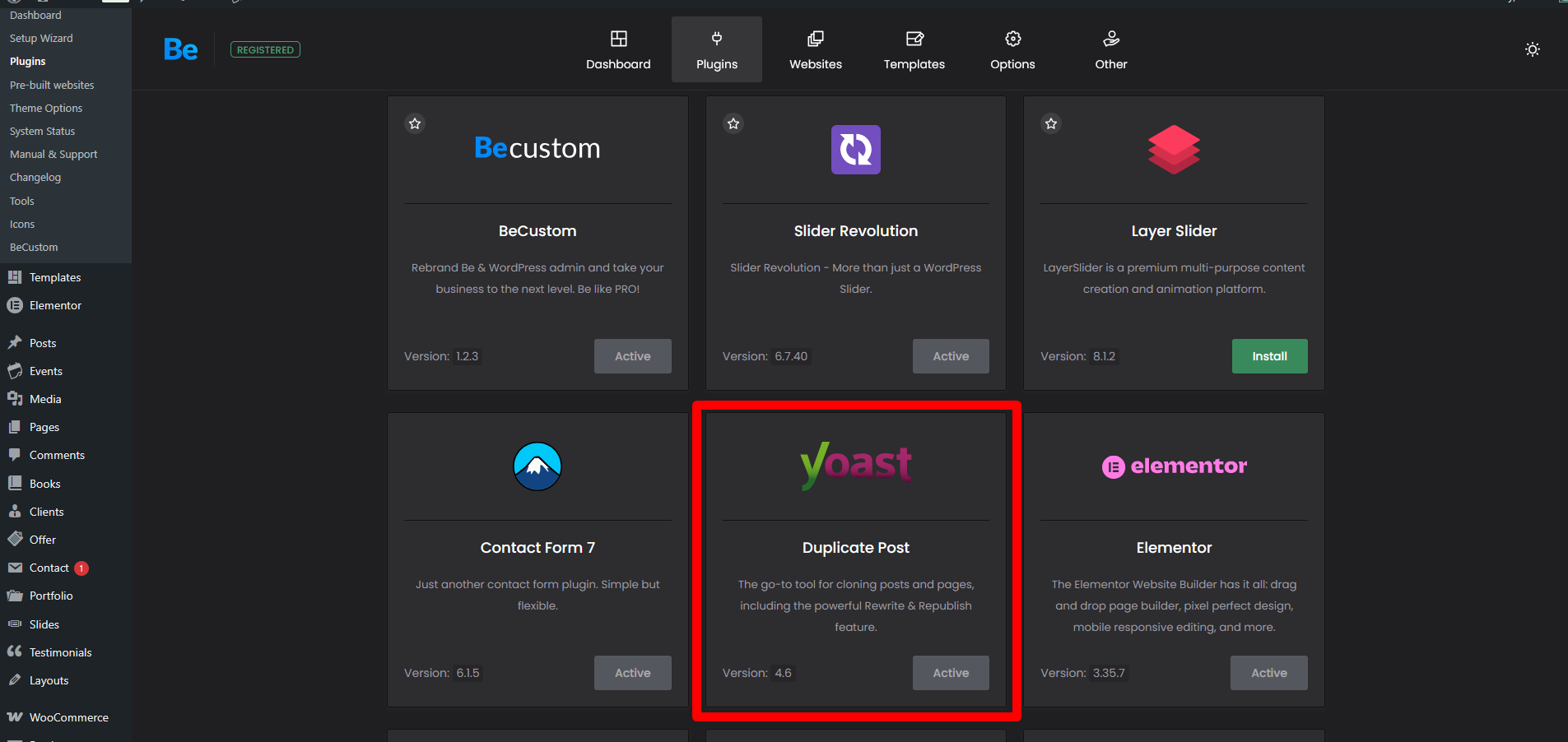
Task: Open WooCommerce from the sidebar
Action: [68, 717]
